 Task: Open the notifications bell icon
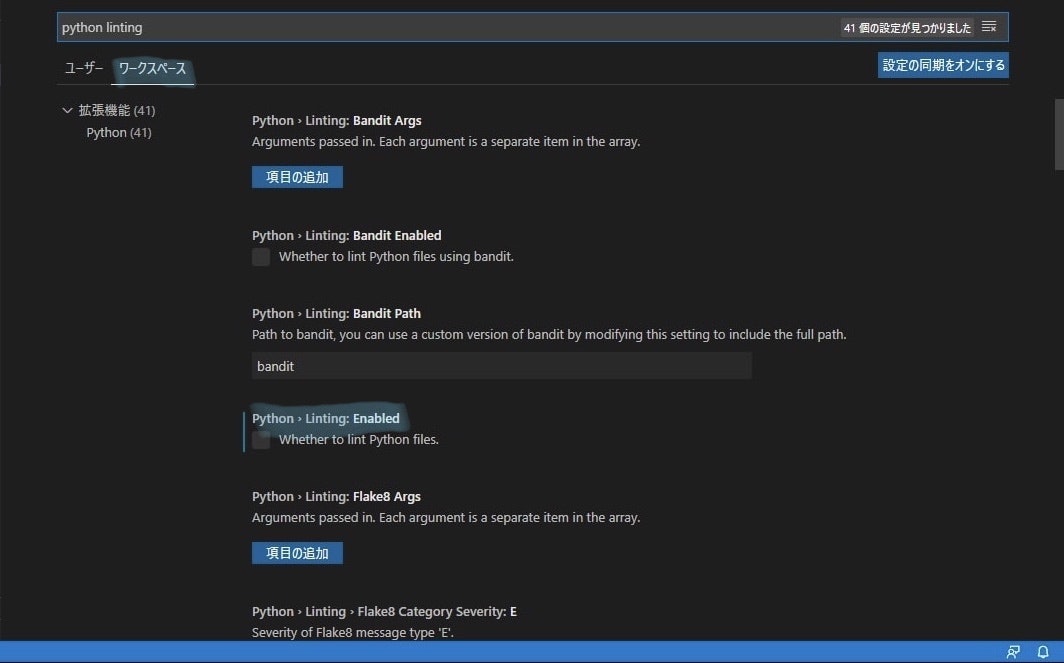pyautogui.click(x=1043, y=652)
